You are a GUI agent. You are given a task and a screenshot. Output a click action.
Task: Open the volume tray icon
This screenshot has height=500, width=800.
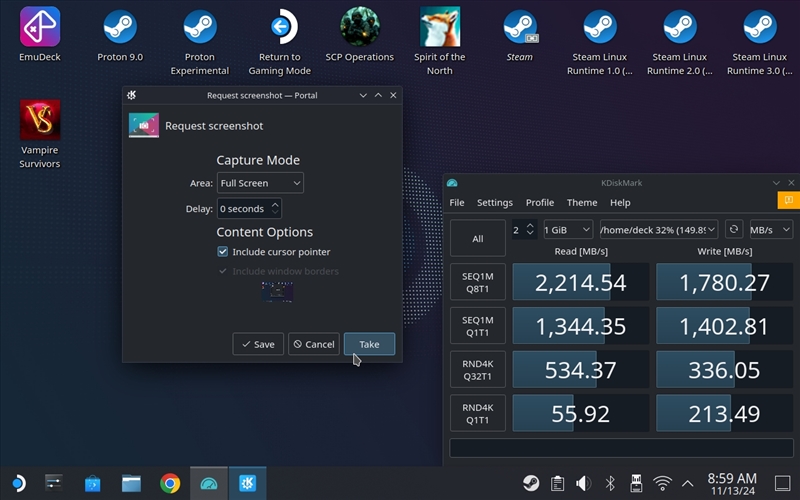(x=584, y=483)
